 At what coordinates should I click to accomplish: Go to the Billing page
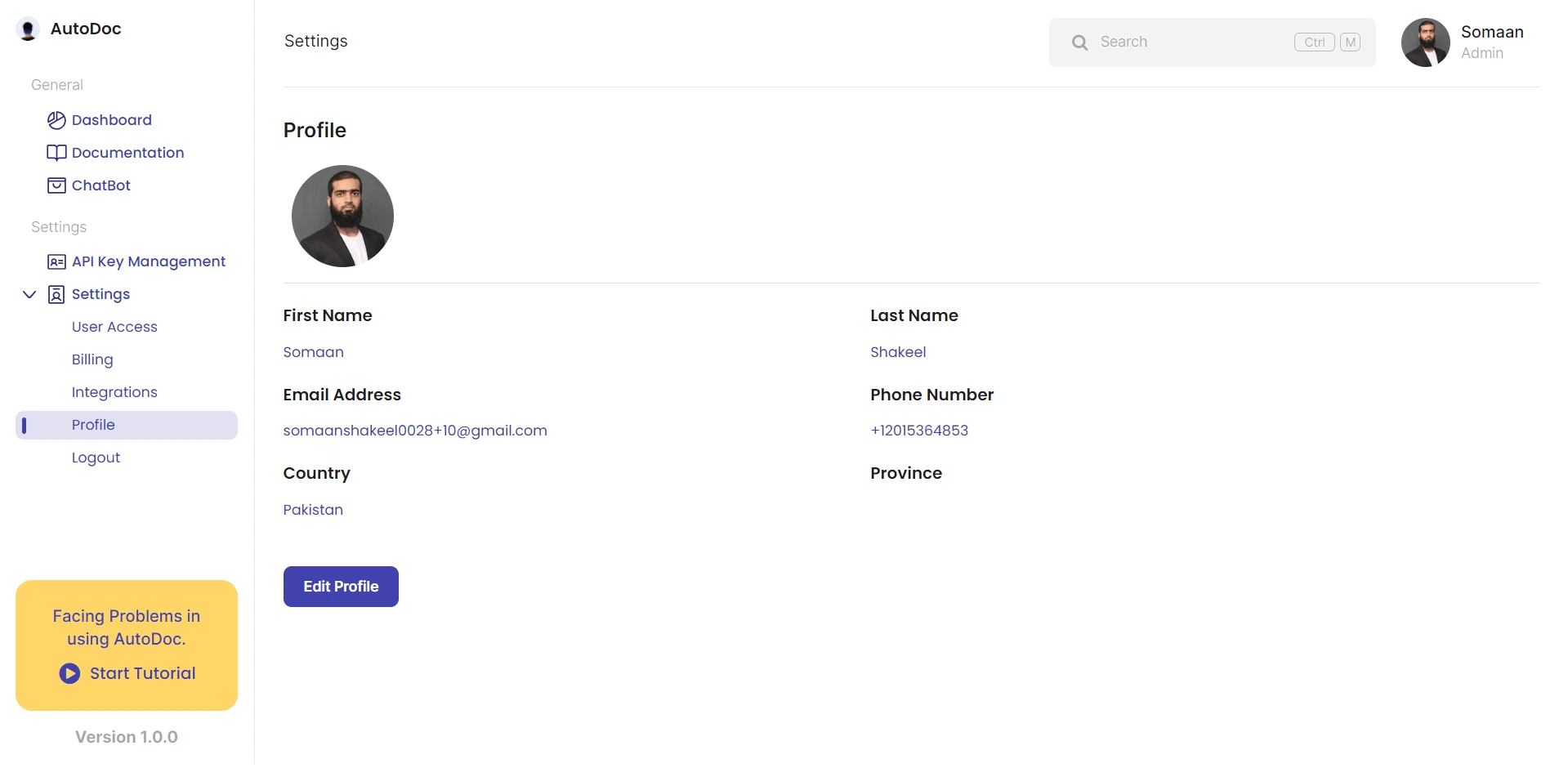click(x=92, y=359)
